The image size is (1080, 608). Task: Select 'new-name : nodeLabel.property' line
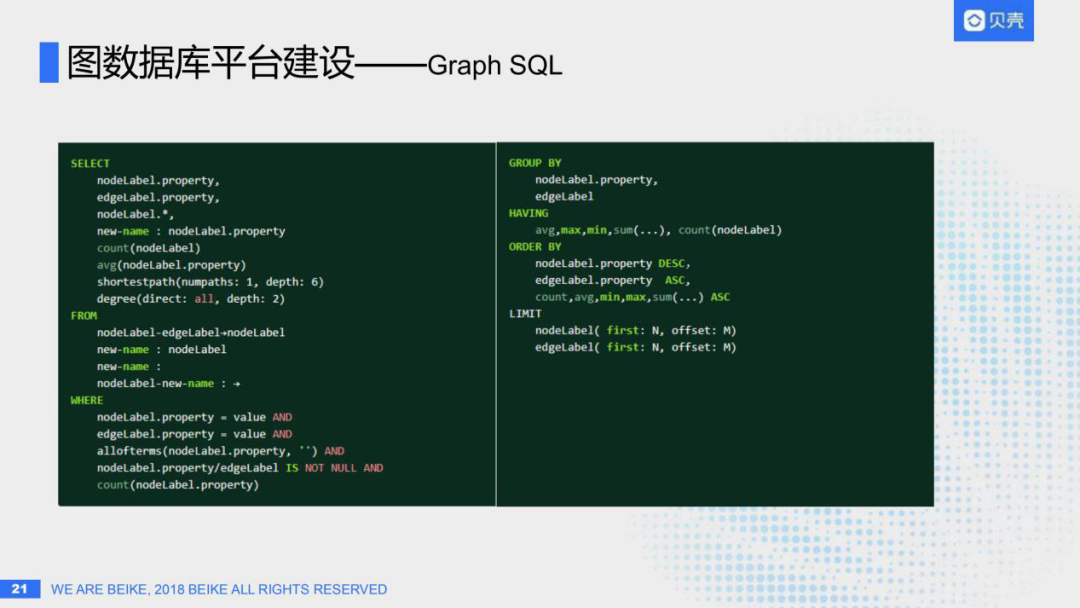tap(191, 231)
